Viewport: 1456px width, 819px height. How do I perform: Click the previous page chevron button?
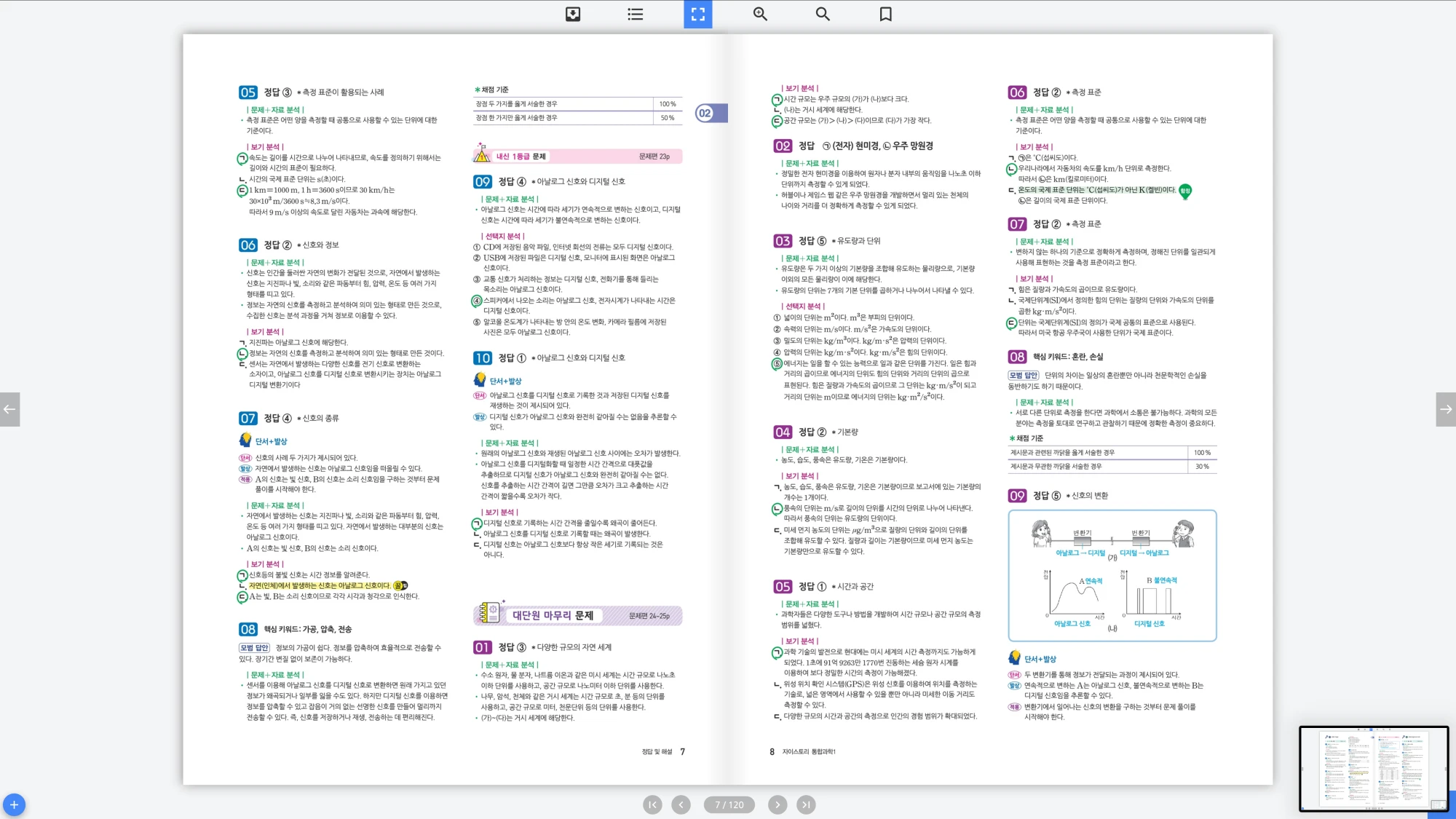[681, 804]
